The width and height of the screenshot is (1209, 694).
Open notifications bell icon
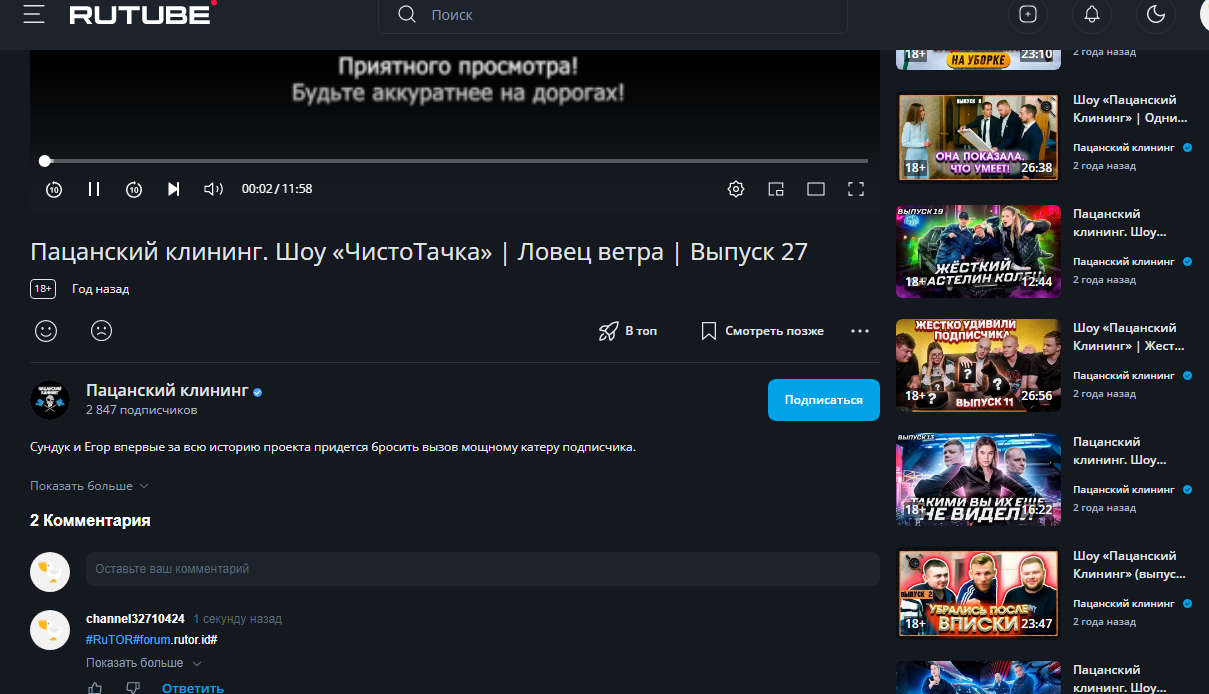coord(1092,14)
